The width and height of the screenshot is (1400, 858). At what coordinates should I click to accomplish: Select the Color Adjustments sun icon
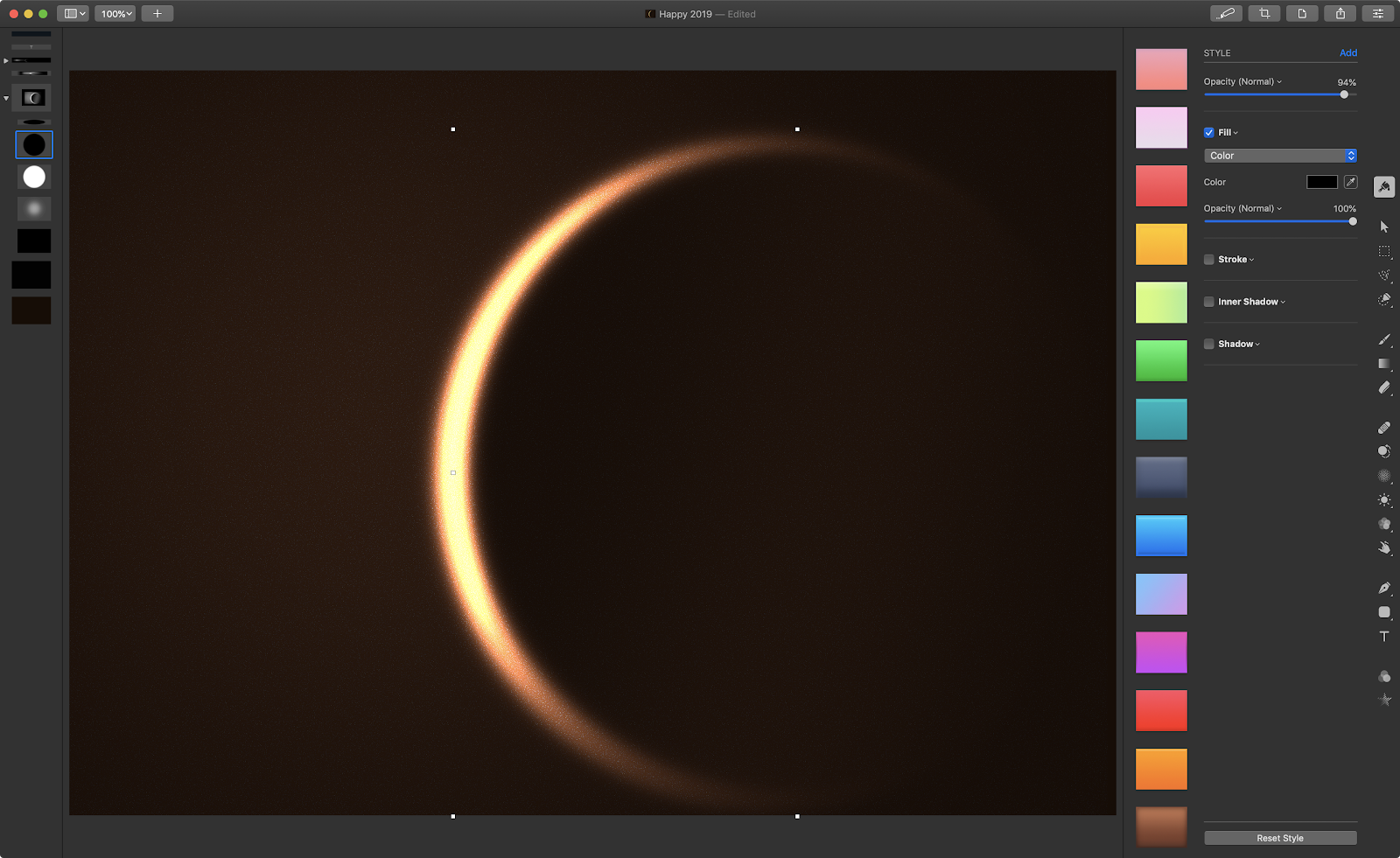[x=1384, y=500]
